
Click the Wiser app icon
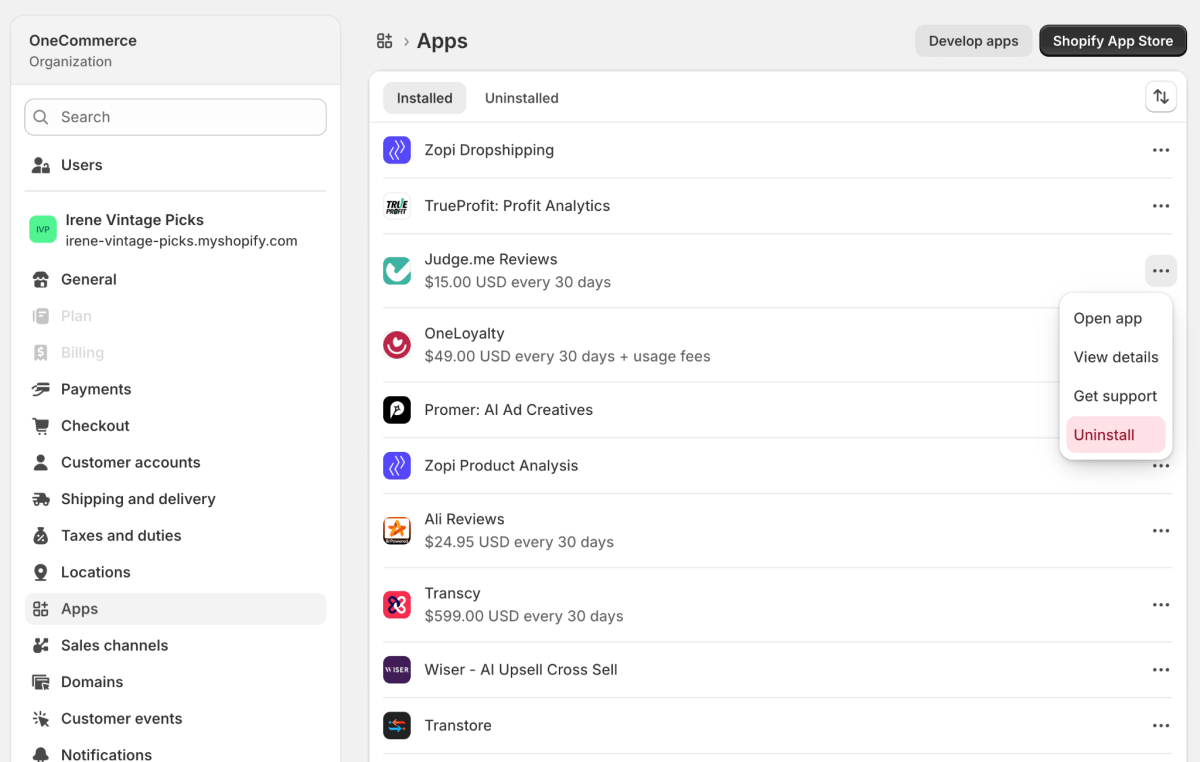(397, 670)
